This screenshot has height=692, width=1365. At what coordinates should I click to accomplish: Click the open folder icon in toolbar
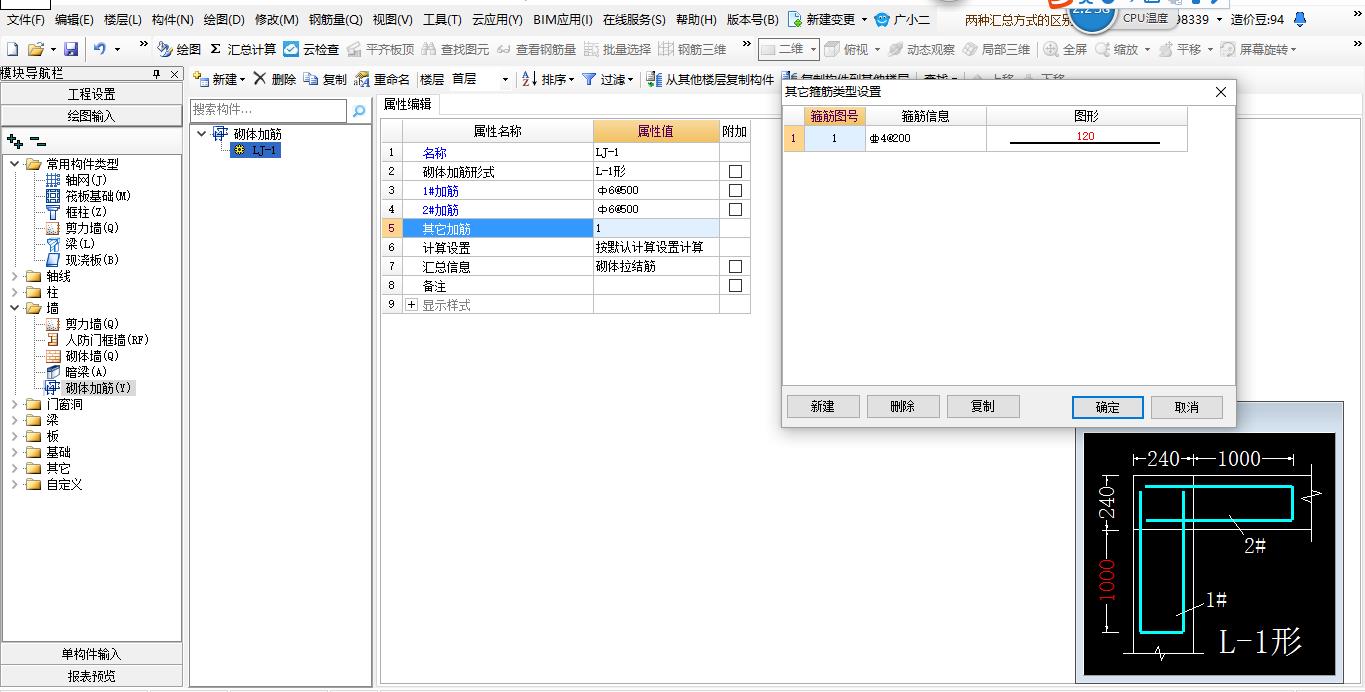click(x=35, y=49)
